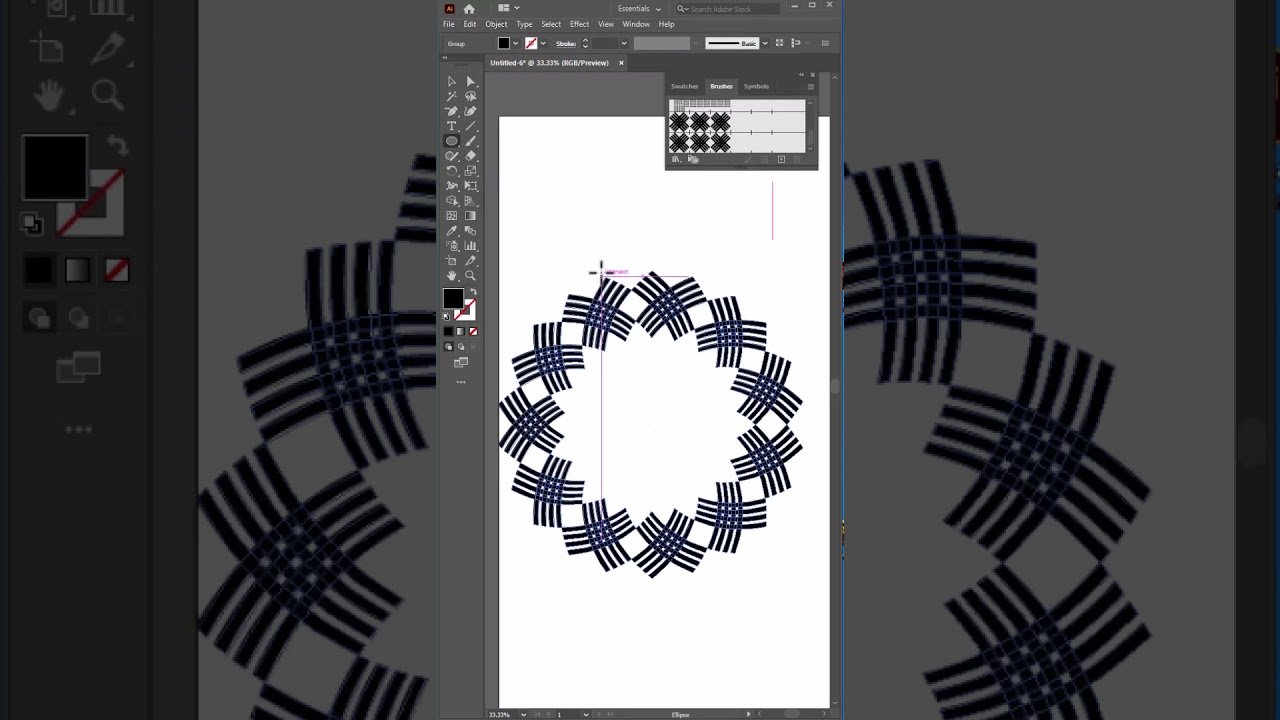This screenshot has width=1280, height=720.
Task: Open the Object menu
Action: click(496, 24)
